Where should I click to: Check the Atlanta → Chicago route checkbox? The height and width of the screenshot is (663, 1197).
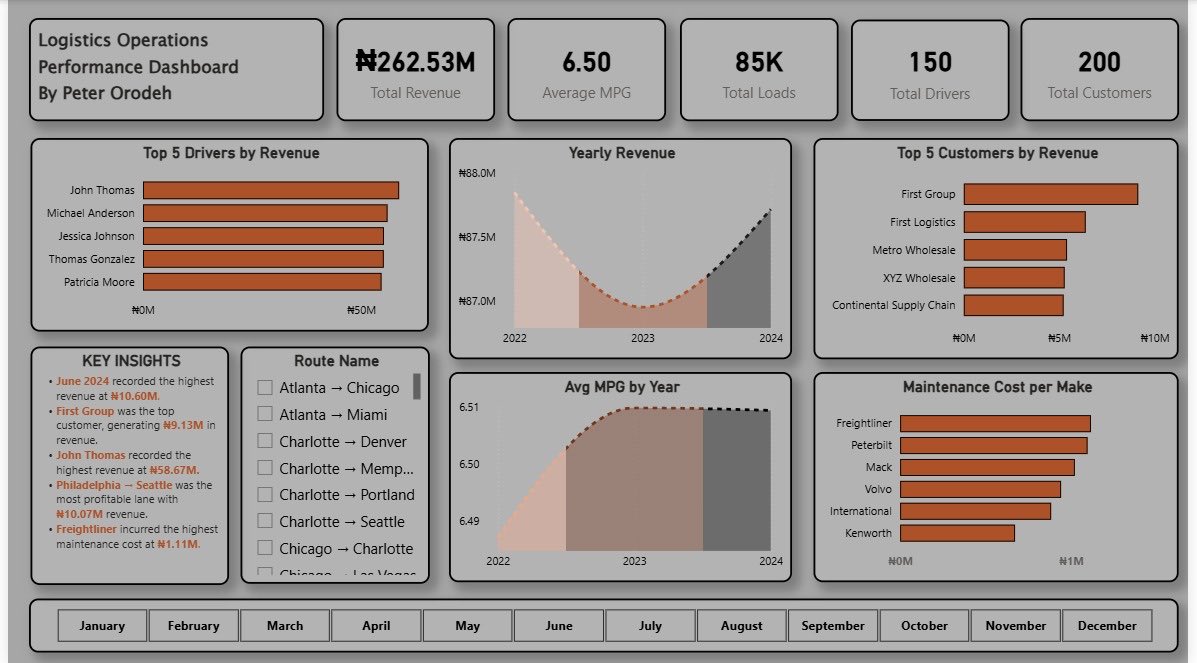265,387
